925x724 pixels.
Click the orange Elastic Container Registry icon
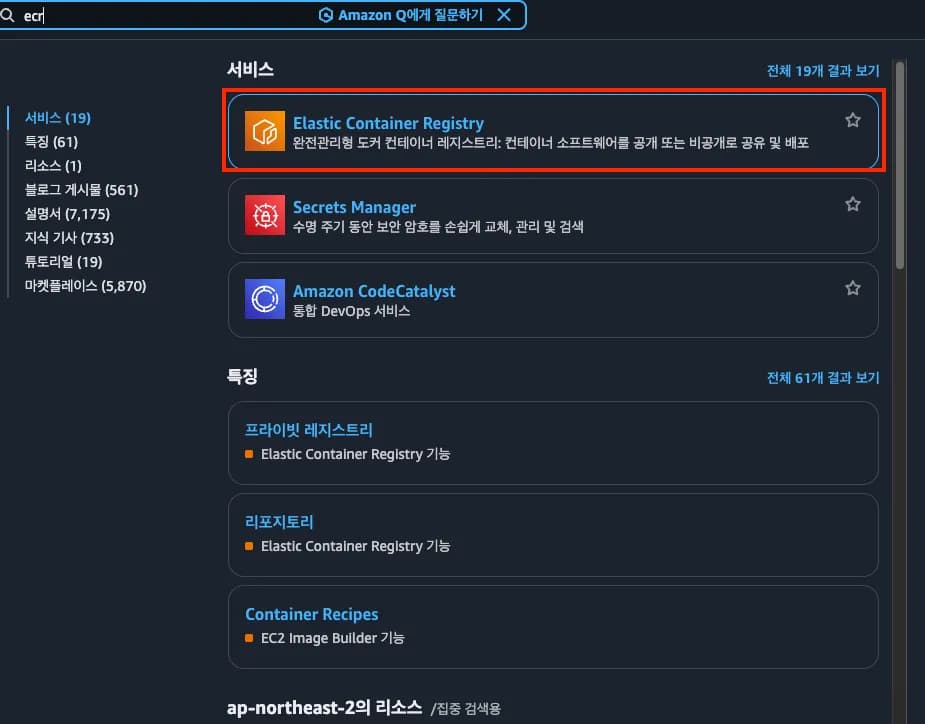pos(265,131)
